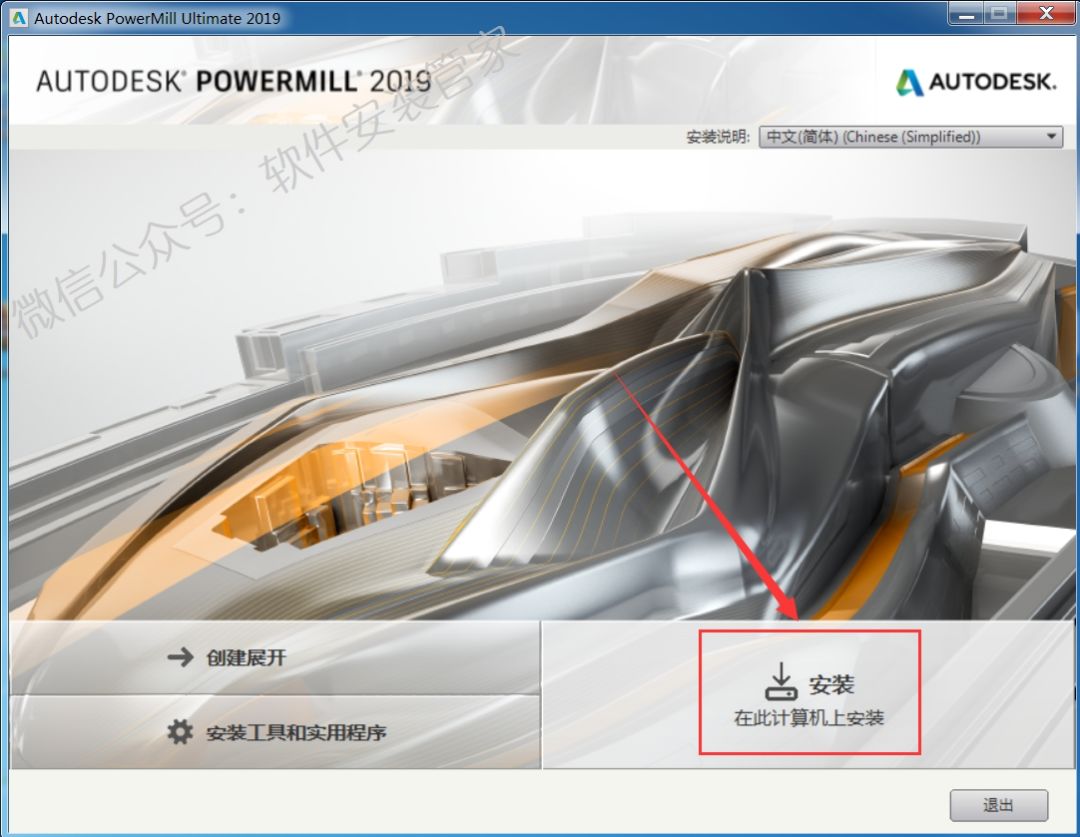Click the AUTODESK POWERMILL 2019 header logo
Viewport: 1080px width, 837px height.
click(x=233, y=81)
